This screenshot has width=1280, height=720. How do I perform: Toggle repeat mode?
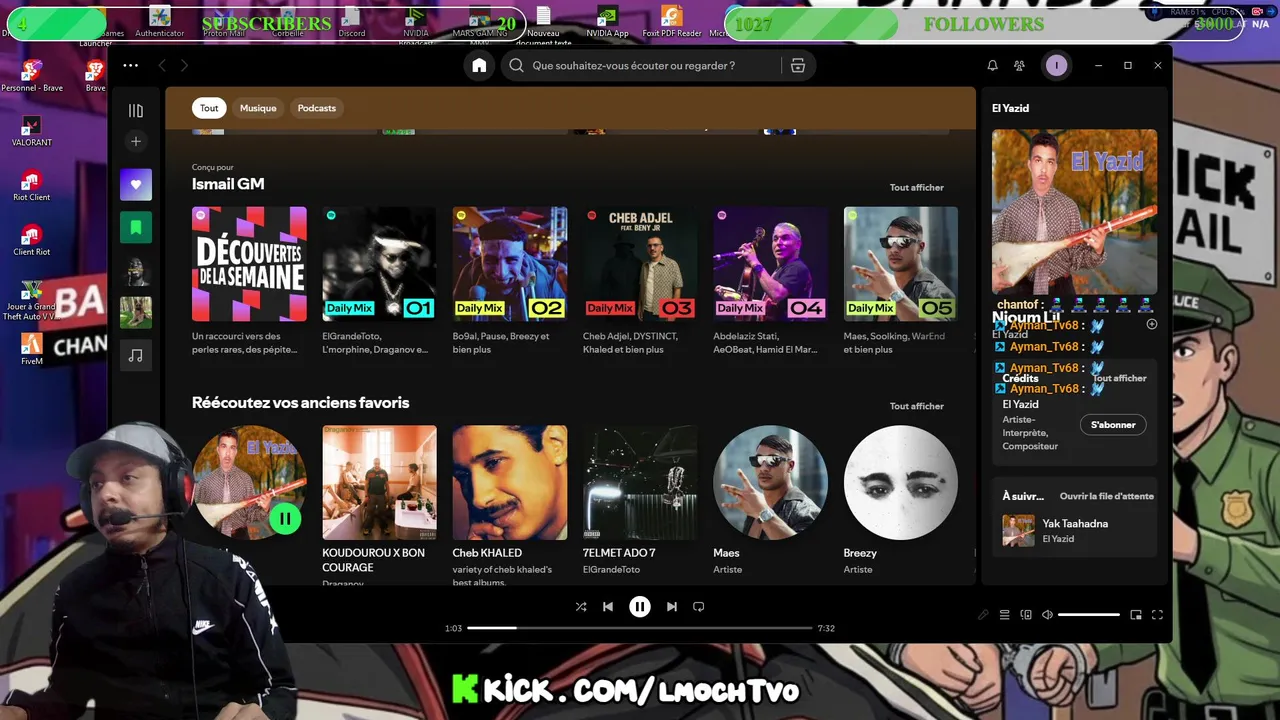pyautogui.click(x=699, y=606)
